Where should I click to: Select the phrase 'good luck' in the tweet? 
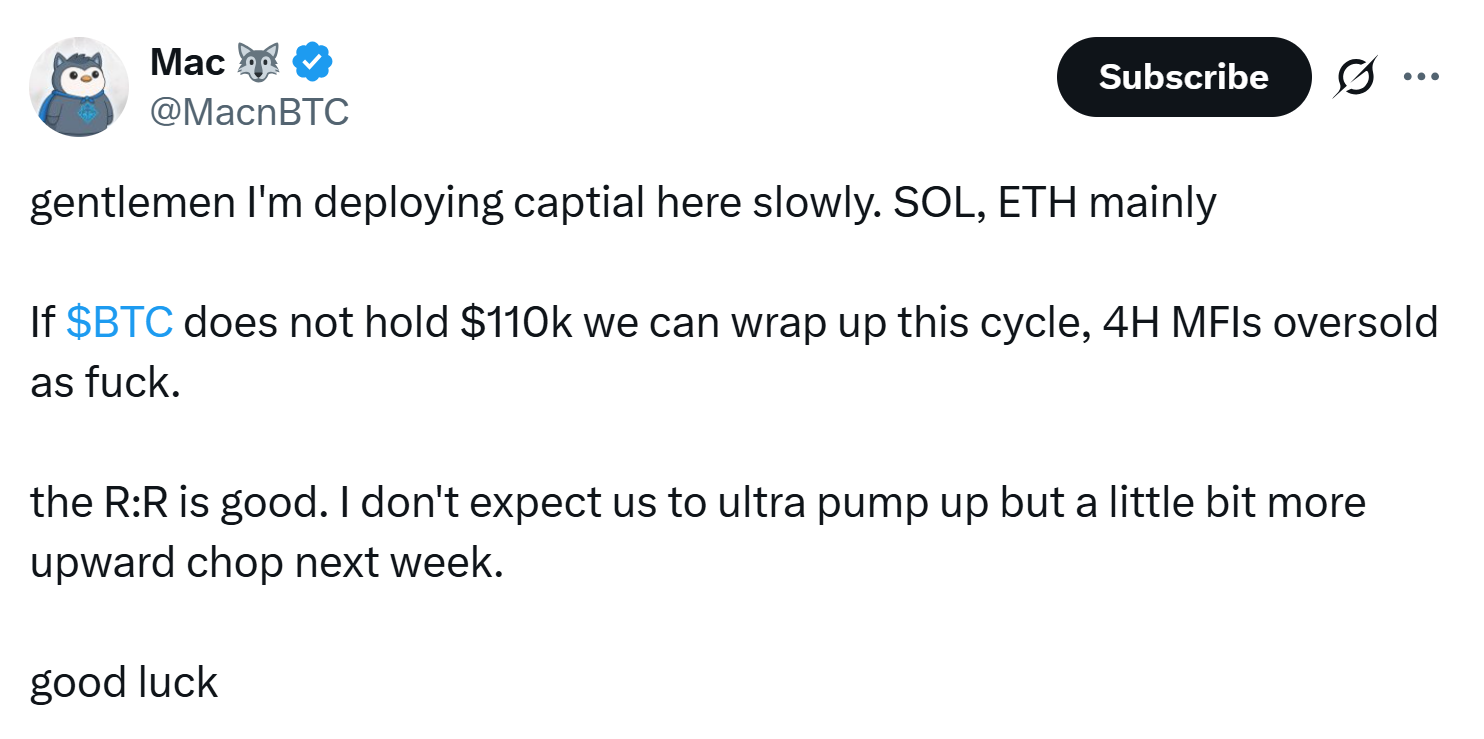pyautogui.click(x=122, y=681)
